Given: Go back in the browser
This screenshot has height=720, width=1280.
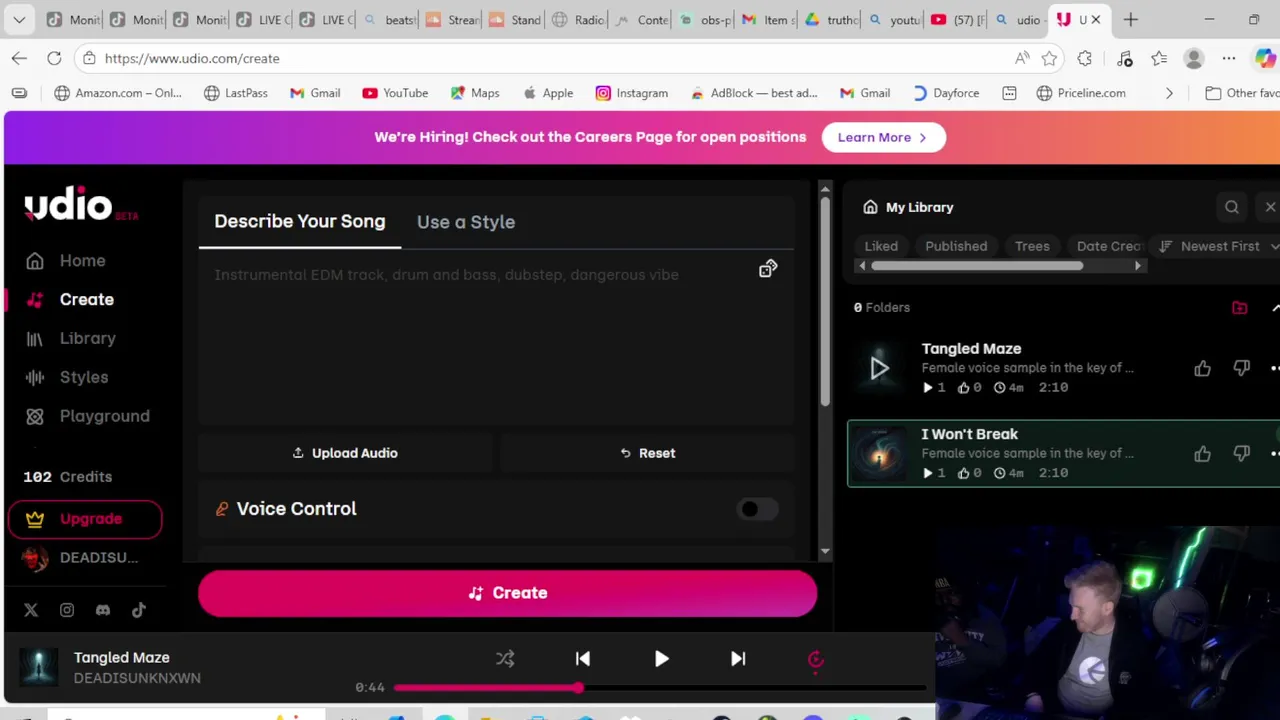Looking at the screenshot, I should click(19, 58).
